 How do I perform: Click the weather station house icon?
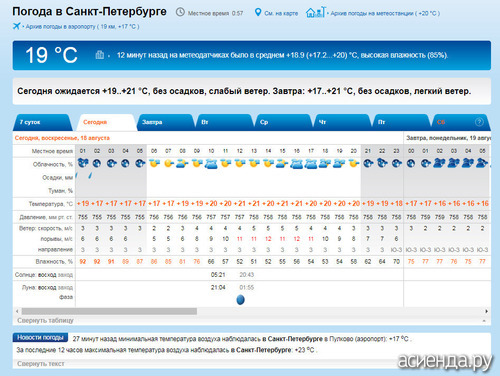(x=315, y=12)
